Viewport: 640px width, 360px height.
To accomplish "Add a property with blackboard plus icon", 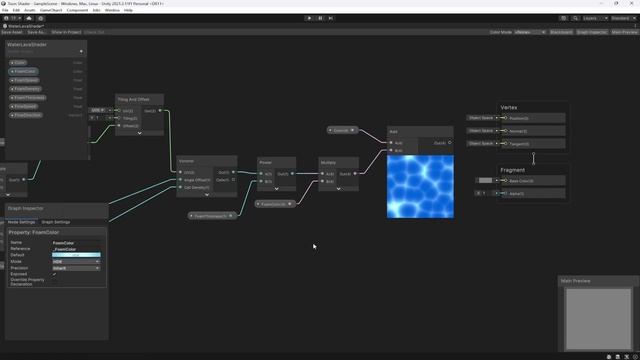I will pos(81,51).
